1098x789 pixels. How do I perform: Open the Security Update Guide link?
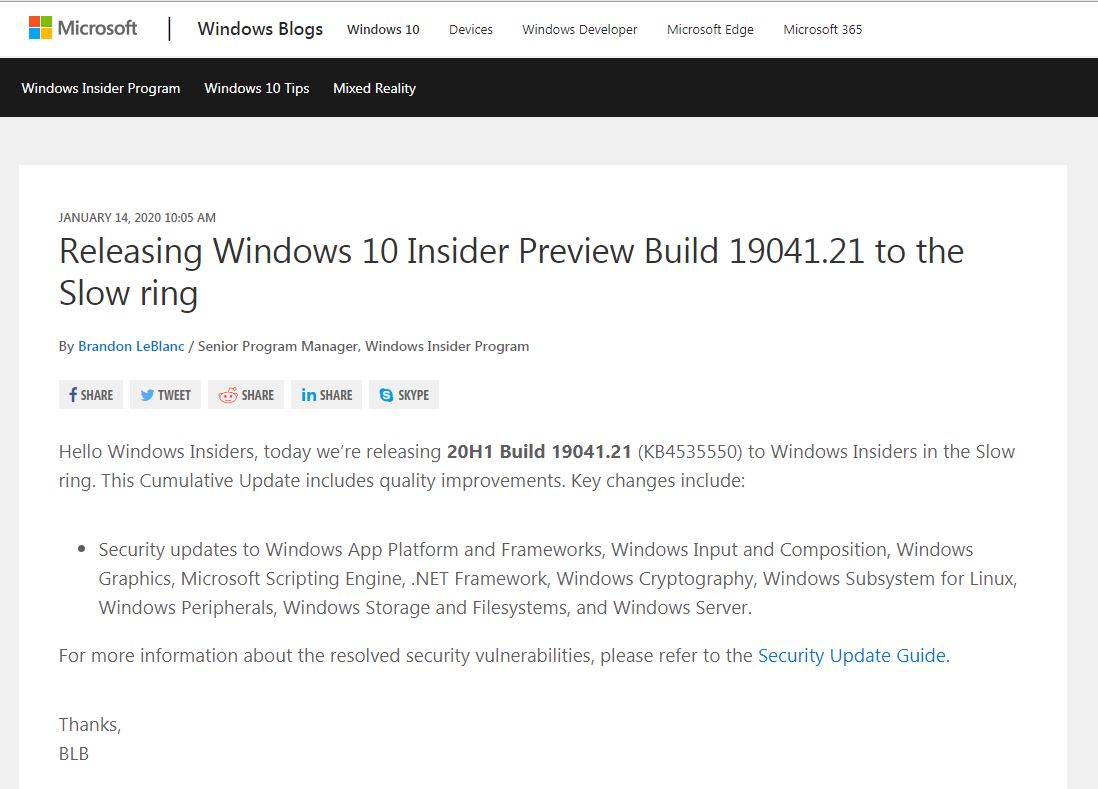[852, 655]
